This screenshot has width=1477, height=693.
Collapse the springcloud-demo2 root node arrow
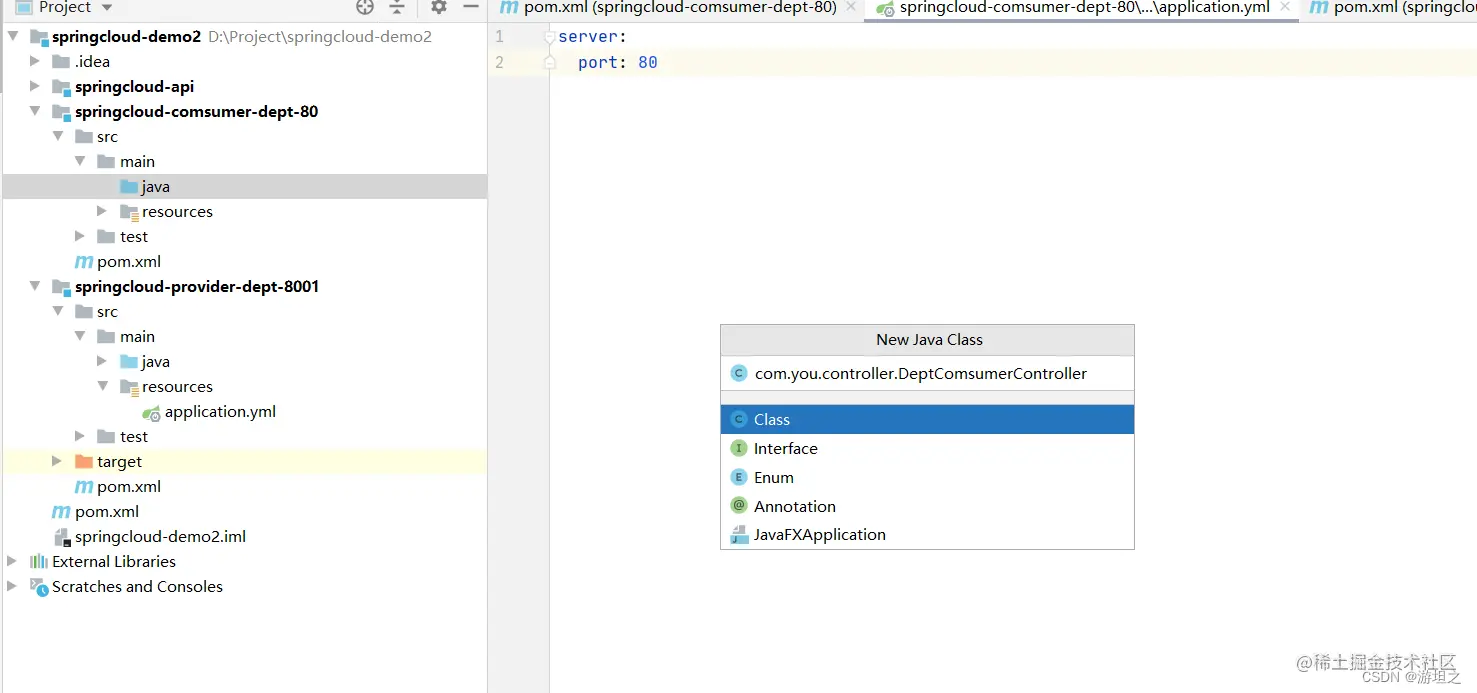coord(13,37)
